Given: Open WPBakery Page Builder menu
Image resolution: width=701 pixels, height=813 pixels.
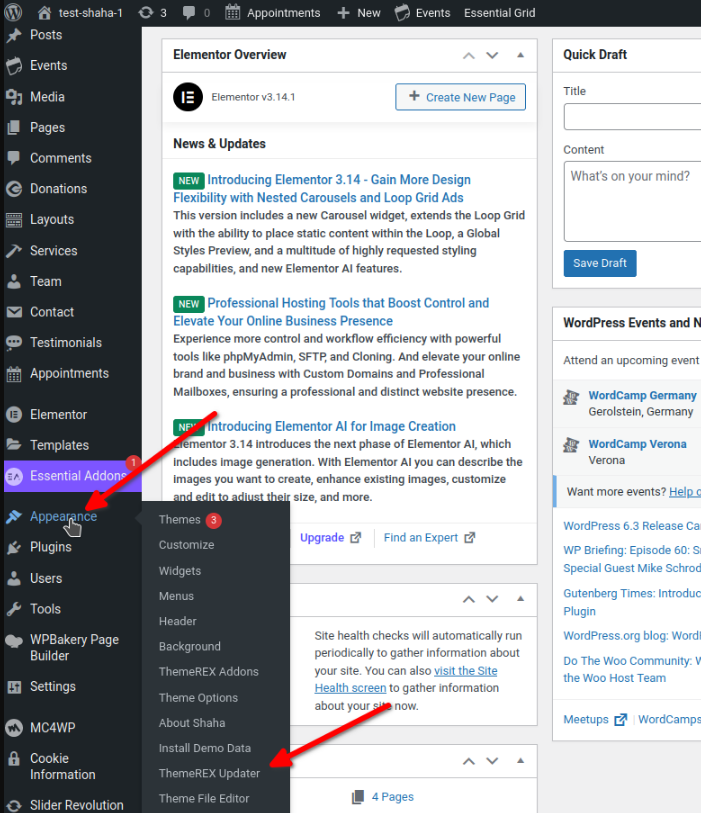Looking at the screenshot, I should 73,648.
